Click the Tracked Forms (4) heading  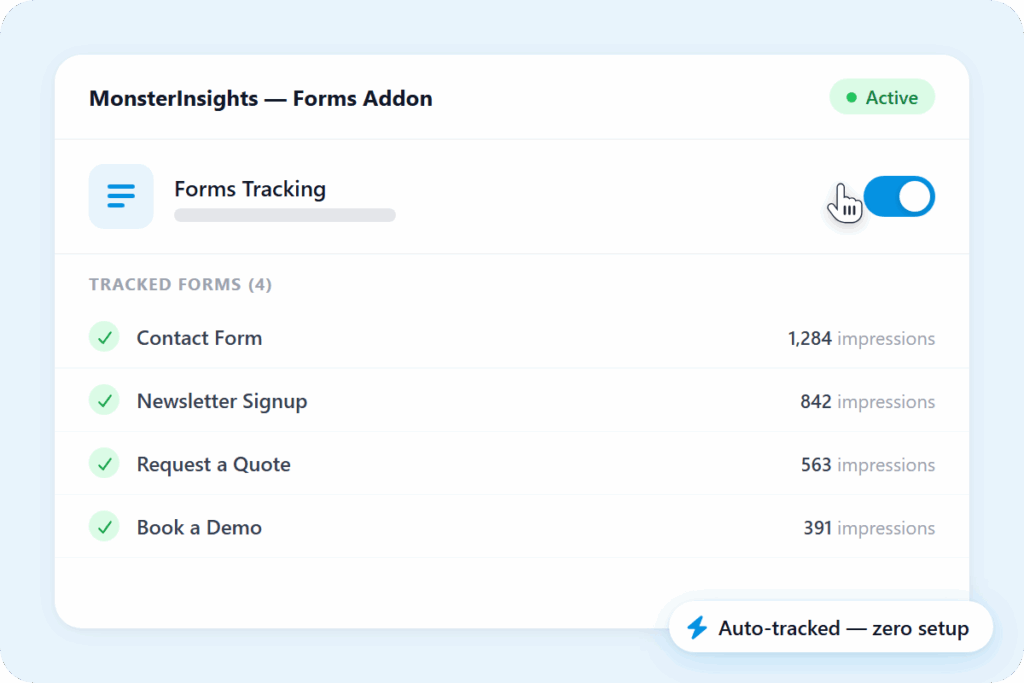point(180,285)
